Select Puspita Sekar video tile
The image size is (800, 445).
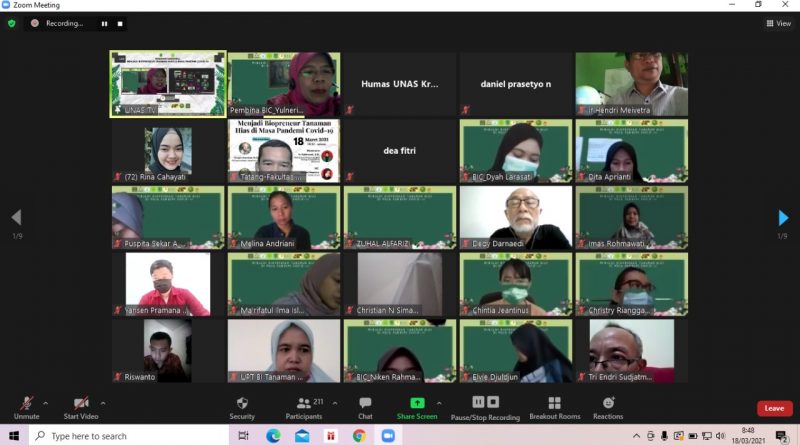(168, 218)
